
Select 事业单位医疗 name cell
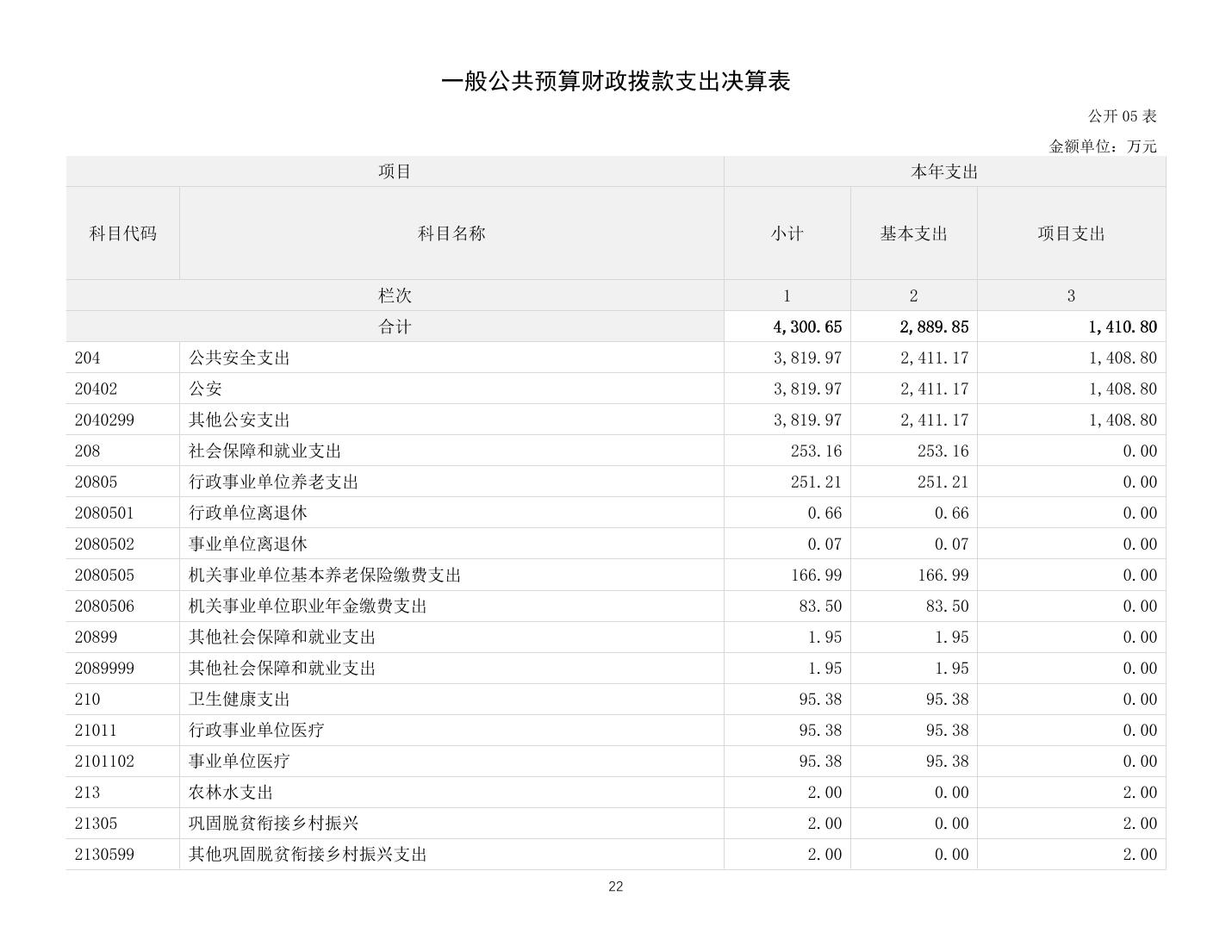(451, 761)
